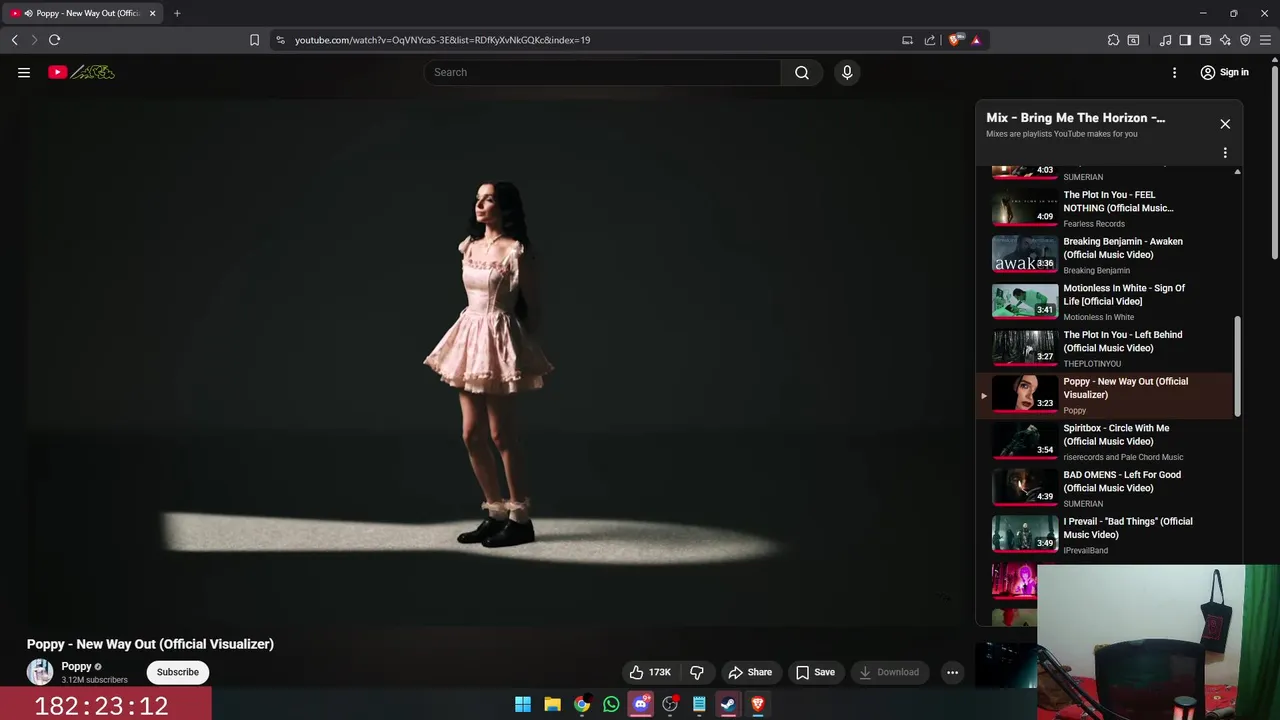Image resolution: width=1280 pixels, height=720 pixels.
Task: Bookmark this page in address bar
Action: coord(254,40)
